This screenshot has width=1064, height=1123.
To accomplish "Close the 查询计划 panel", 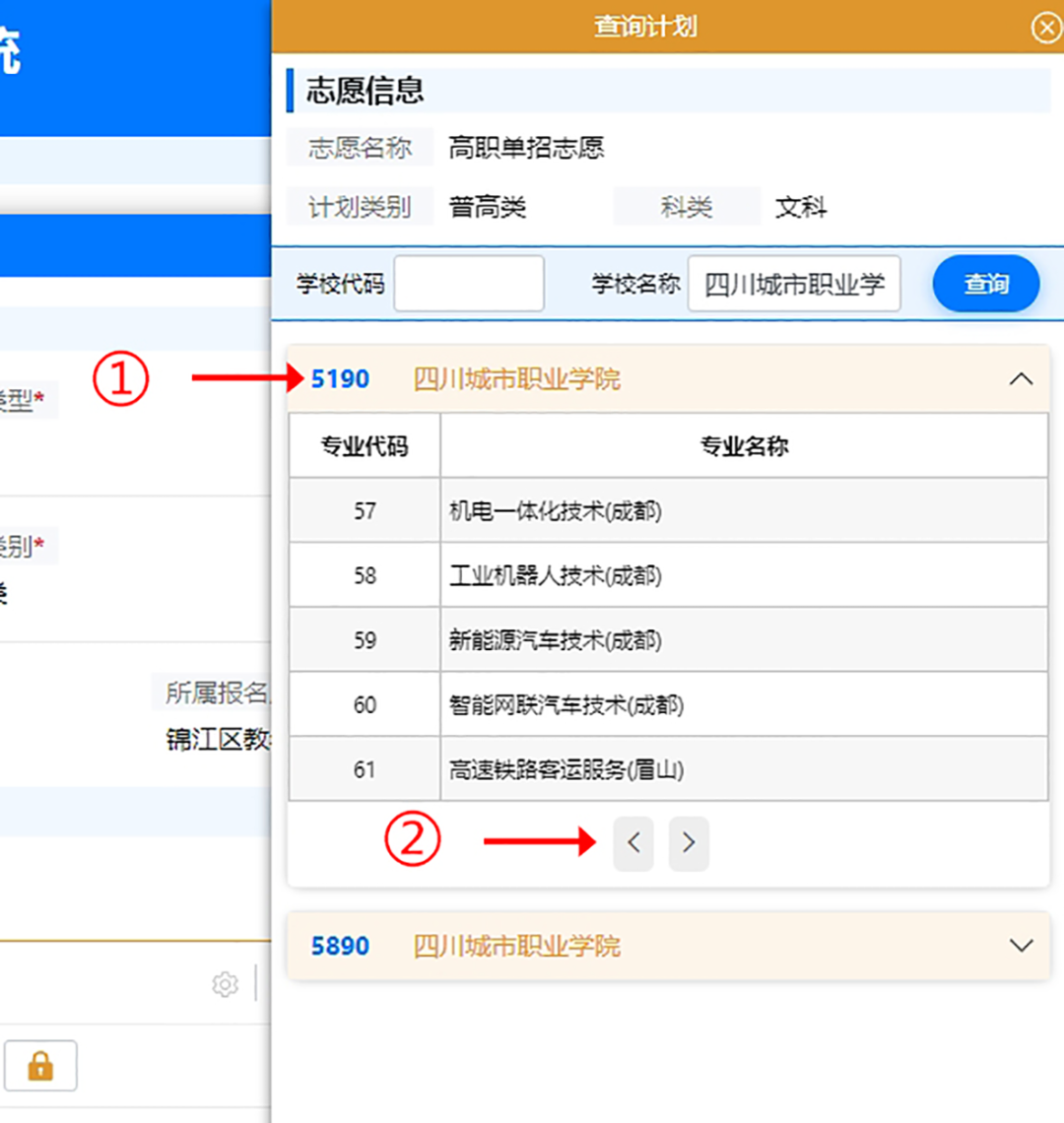I will [1045, 28].
